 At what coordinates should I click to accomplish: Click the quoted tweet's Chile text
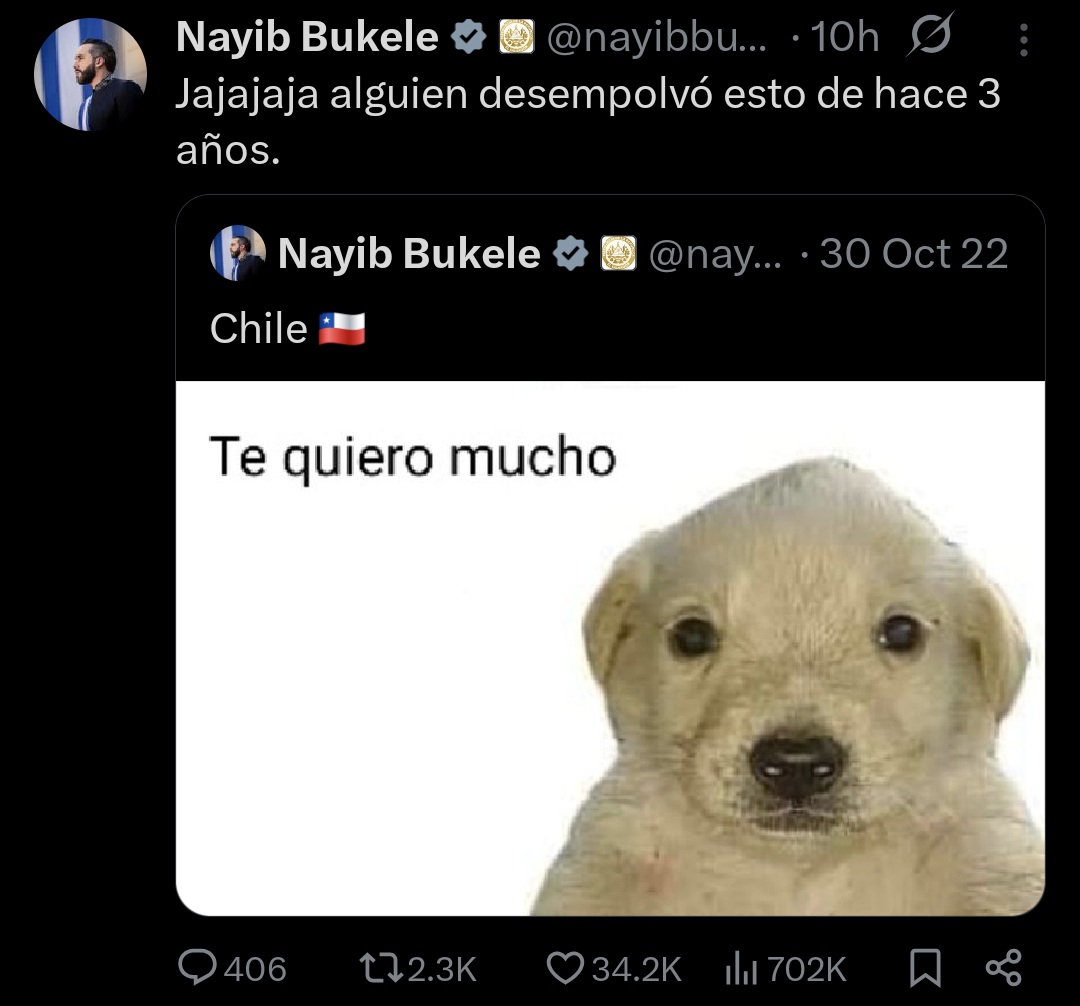click(258, 328)
